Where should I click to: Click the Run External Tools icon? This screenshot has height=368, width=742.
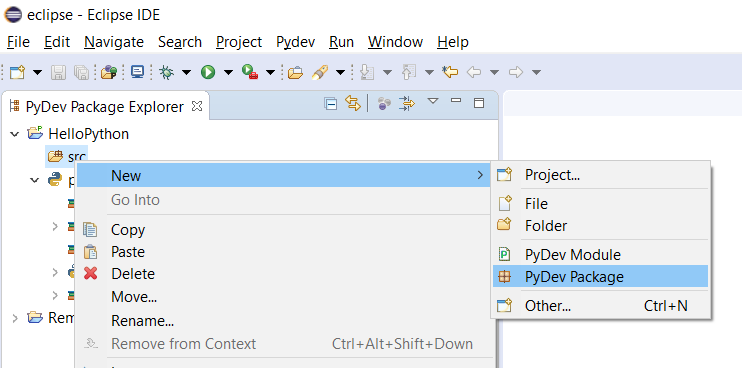[x=249, y=72]
